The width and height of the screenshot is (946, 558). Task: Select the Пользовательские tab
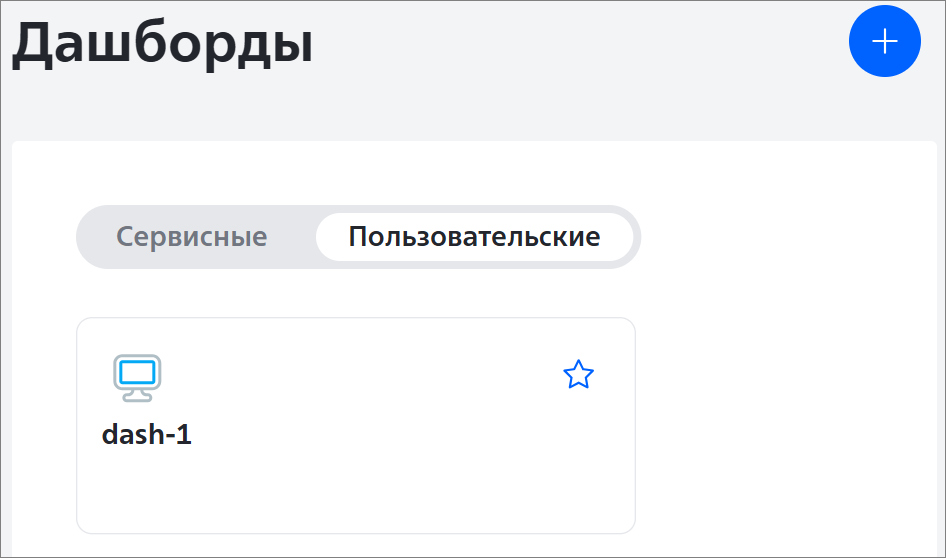pos(474,236)
